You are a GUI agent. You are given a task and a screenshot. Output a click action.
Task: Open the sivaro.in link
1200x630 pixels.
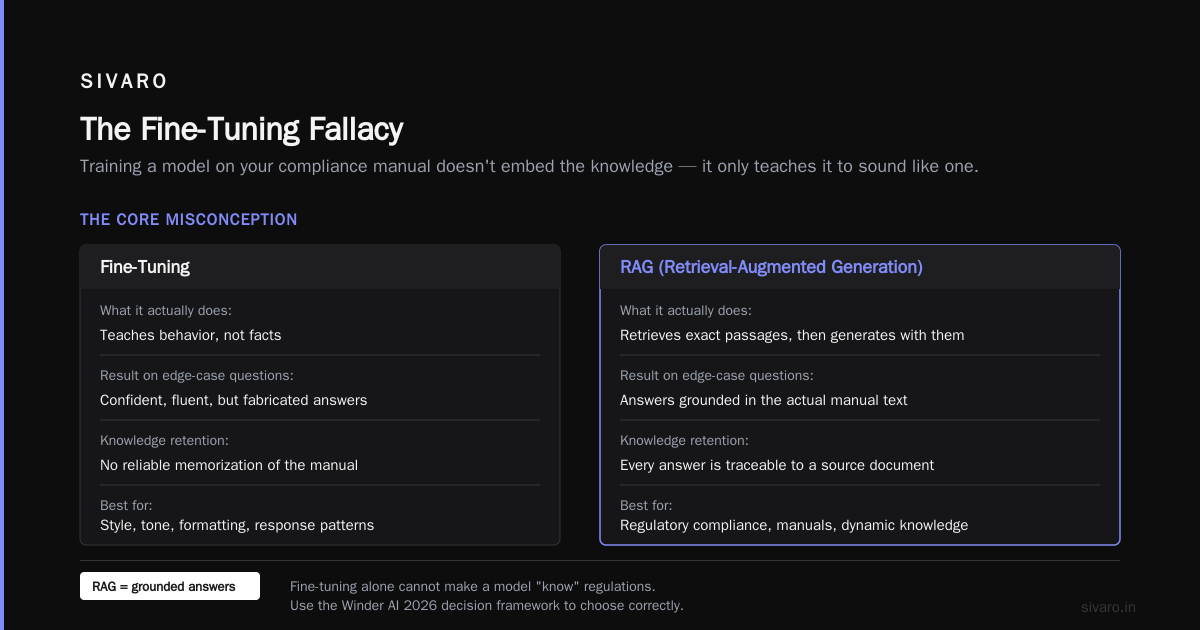(x=1108, y=607)
